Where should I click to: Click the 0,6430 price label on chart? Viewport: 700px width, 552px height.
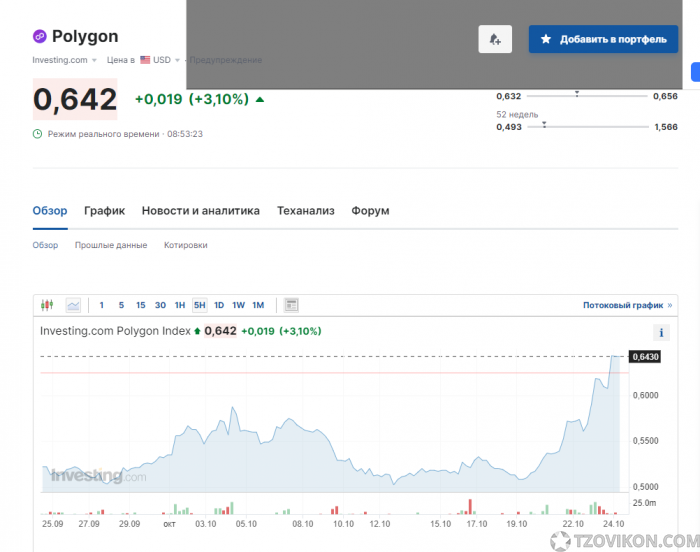(645, 357)
